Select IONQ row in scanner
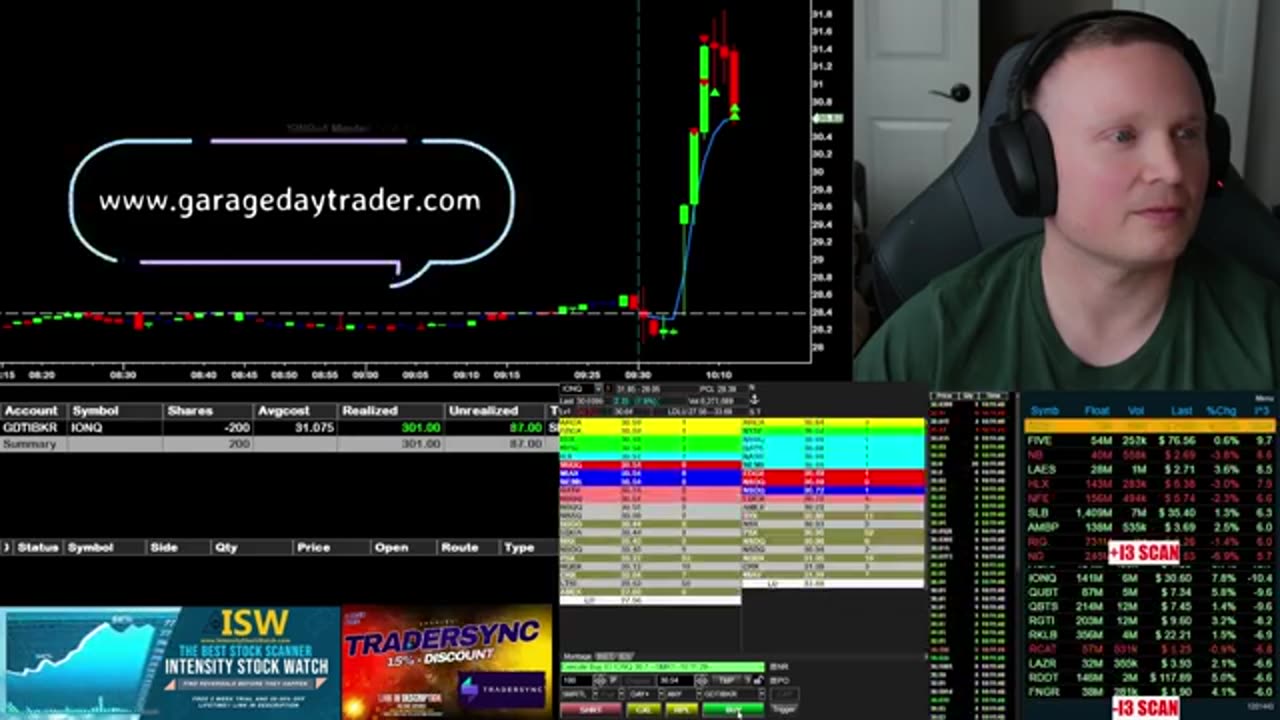The width and height of the screenshot is (1280, 720). pyautogui.click(x=1150, y=578)
